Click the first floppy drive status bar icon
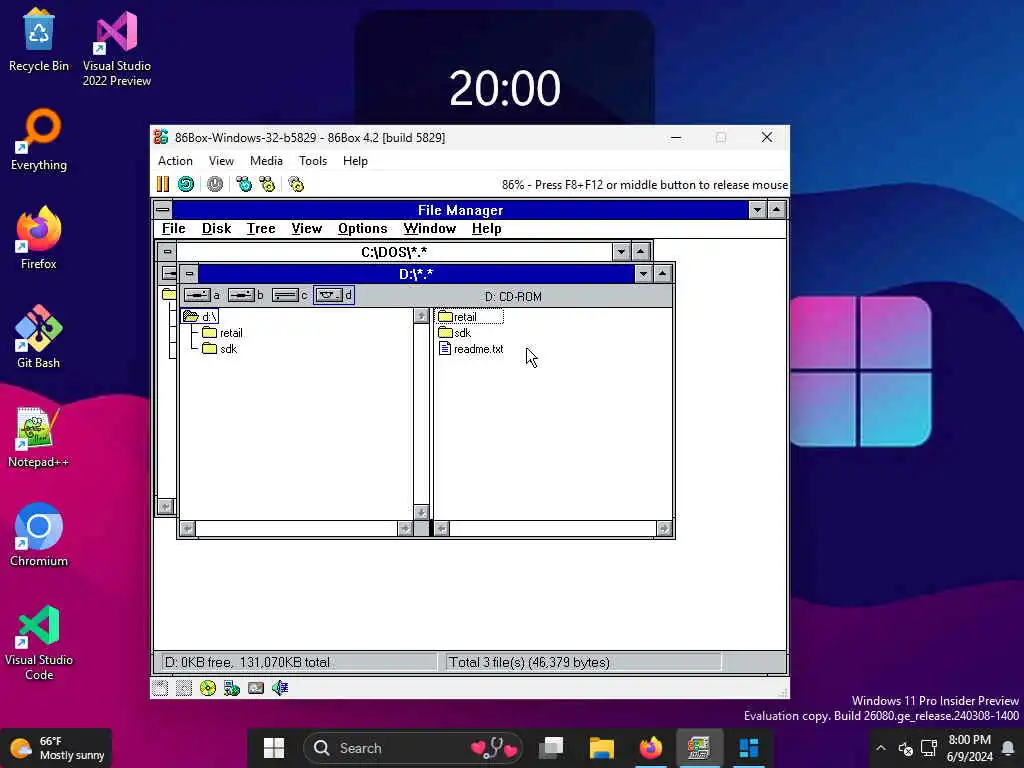The height and width of the screenshot is (768, 1024). click(x=160, y=688)
